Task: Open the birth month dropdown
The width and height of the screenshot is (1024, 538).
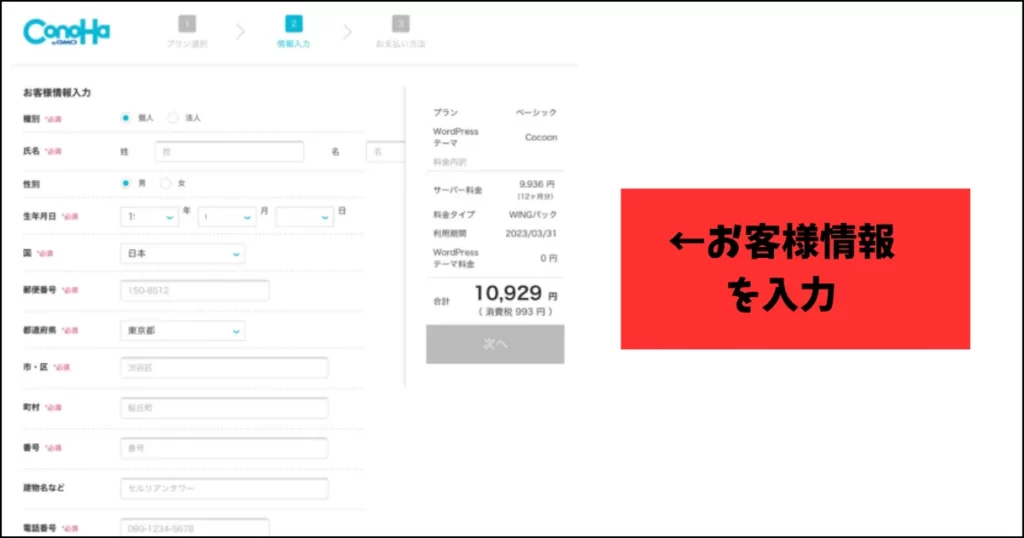Action: (x=227, y=217)
